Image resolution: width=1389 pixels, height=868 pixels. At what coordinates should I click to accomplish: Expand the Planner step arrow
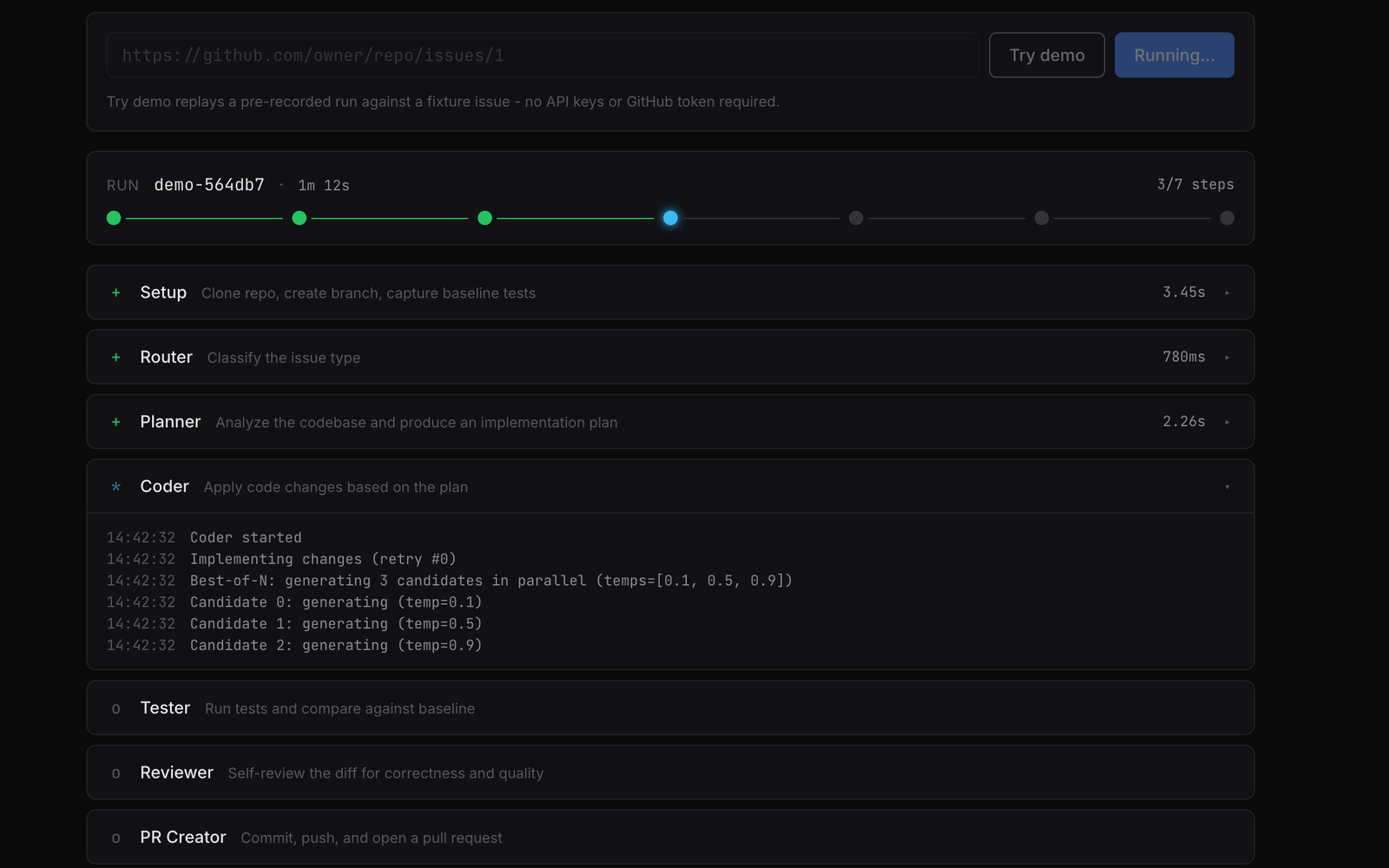coord(1227,423)
